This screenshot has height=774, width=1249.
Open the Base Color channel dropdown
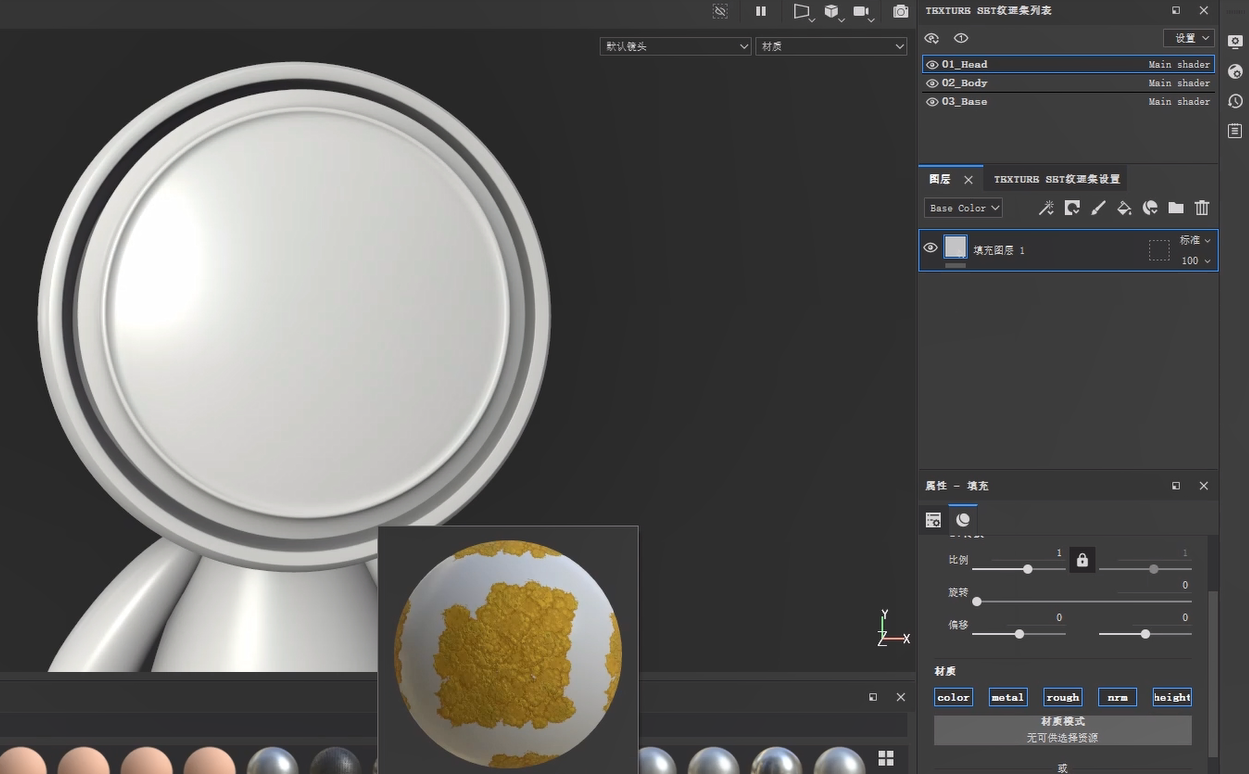(x=963, y=208)
